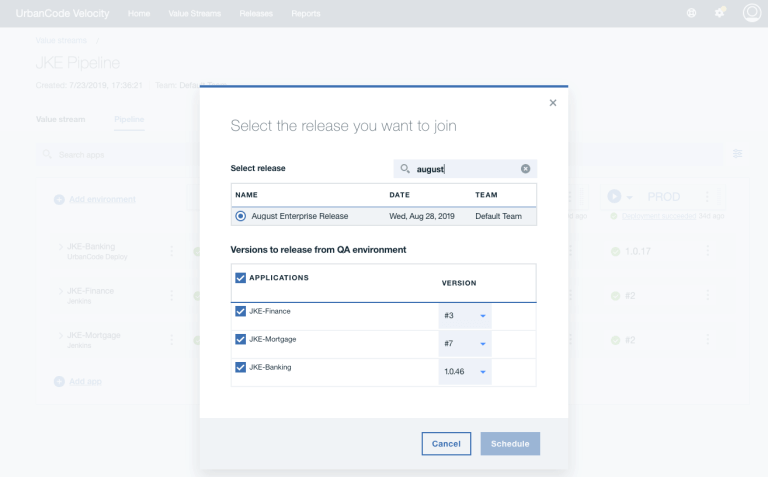
Task: Open JKE-Mortgage row kebab menu
Action: 171,340
